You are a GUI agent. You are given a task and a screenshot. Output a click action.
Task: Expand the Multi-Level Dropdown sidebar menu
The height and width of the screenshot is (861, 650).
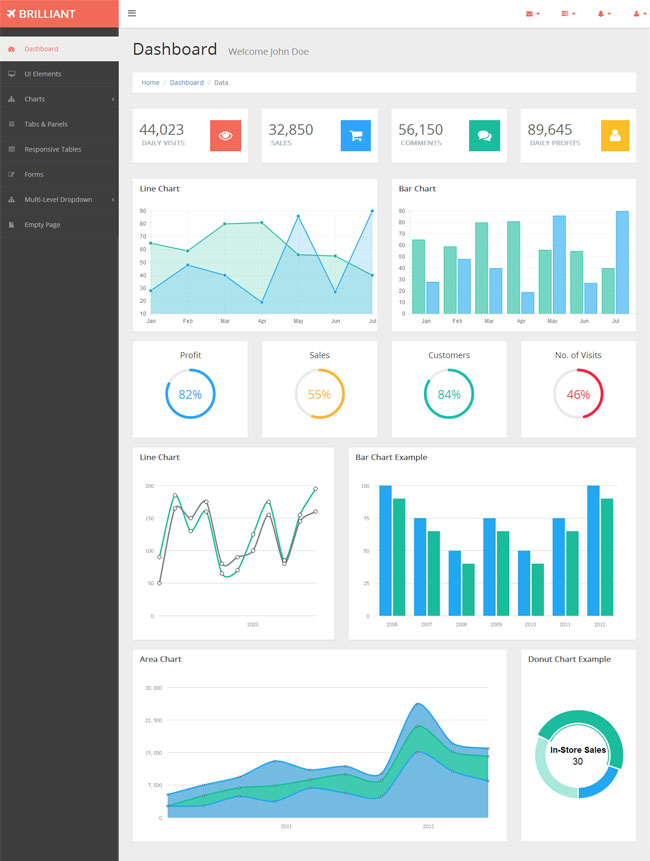coord(59,200)
